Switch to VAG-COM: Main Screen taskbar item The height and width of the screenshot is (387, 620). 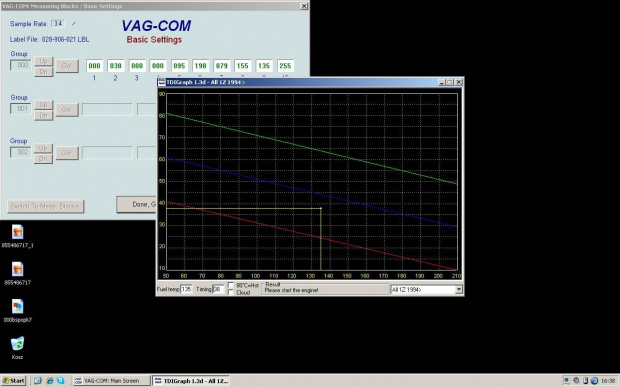tap(112, 380)
